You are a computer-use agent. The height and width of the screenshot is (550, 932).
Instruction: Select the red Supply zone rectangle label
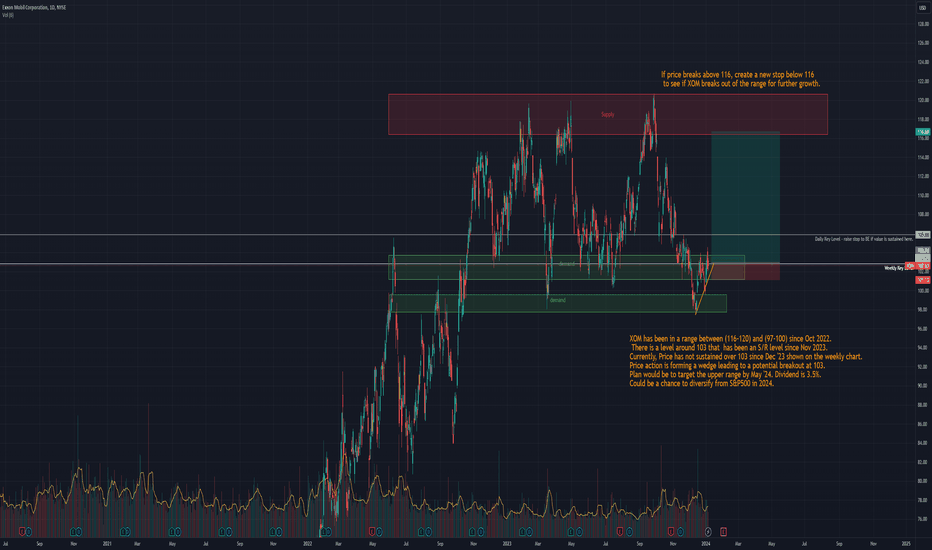click(607, 114)
